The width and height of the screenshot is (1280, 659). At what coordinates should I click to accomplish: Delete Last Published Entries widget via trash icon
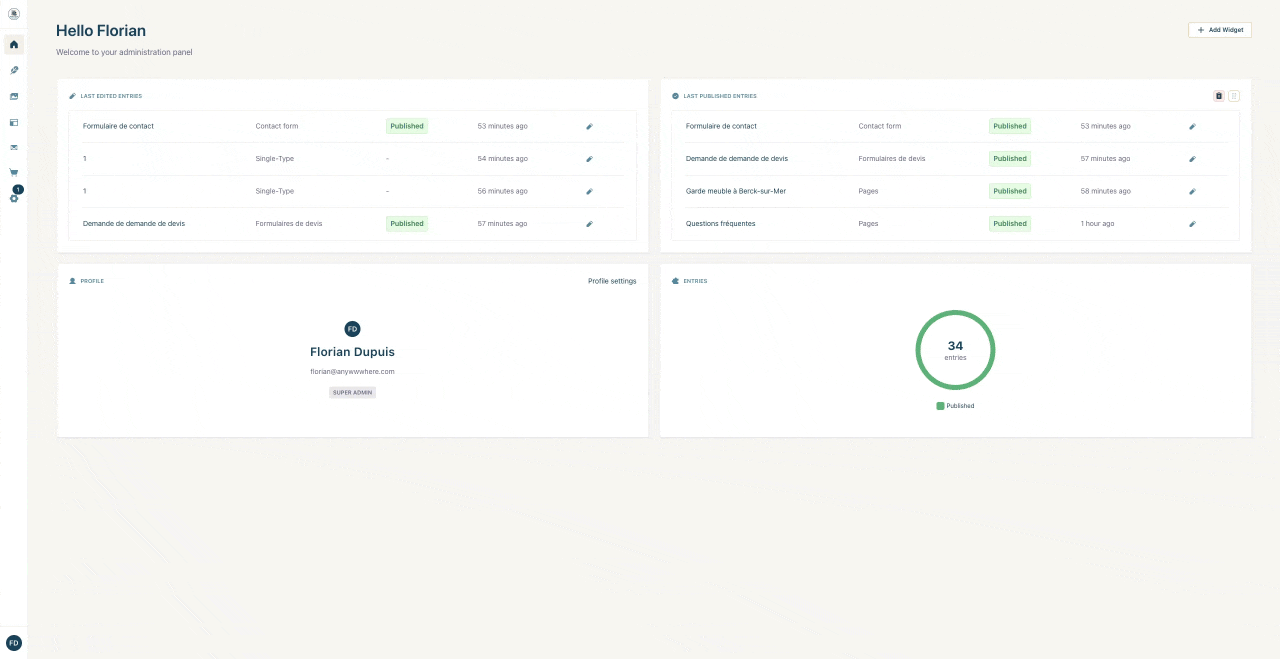(x=1218, y=96)
